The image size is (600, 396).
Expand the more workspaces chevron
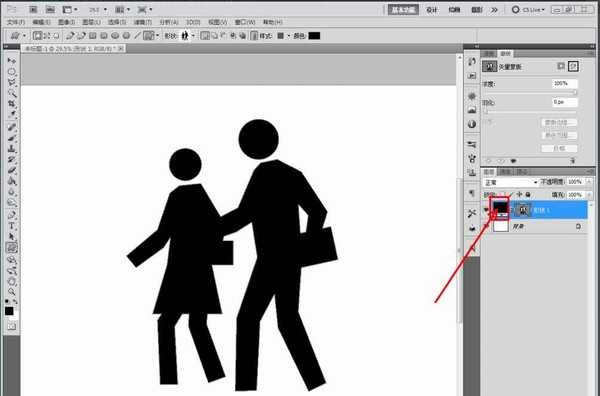[494, 10]
